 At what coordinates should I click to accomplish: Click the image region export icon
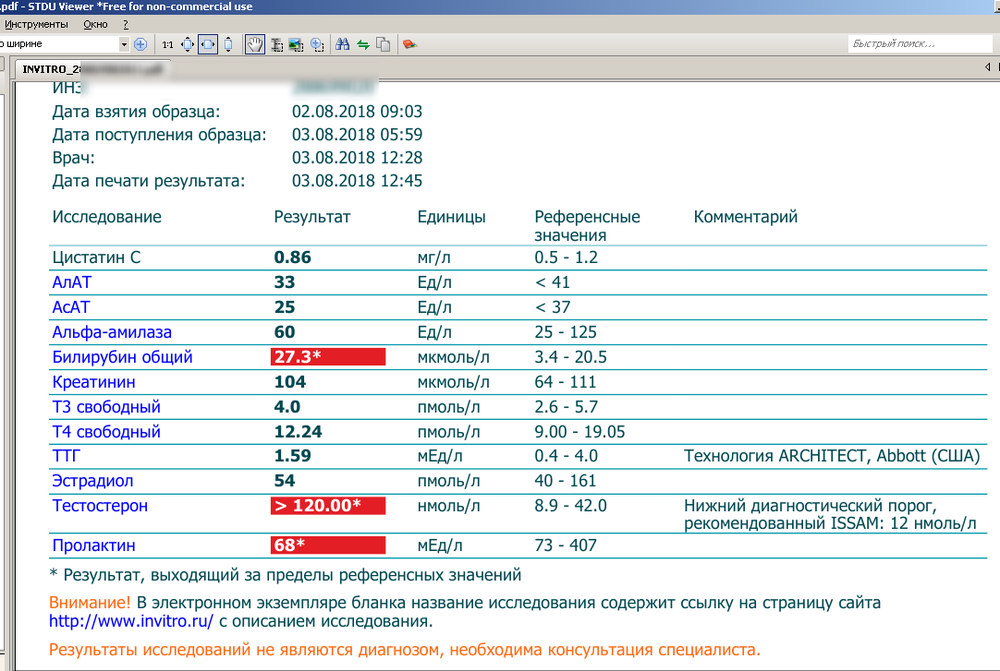295,44
